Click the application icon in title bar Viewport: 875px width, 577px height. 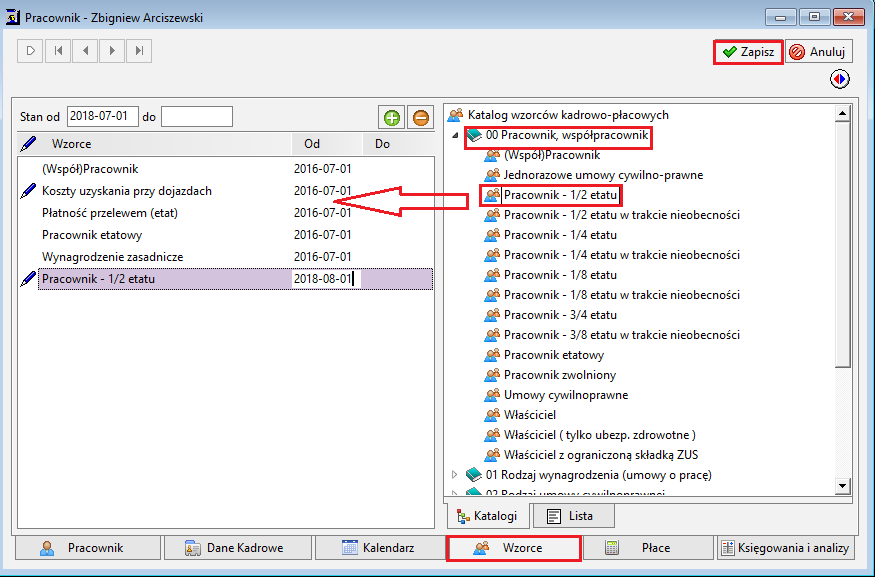pos(13,17)
